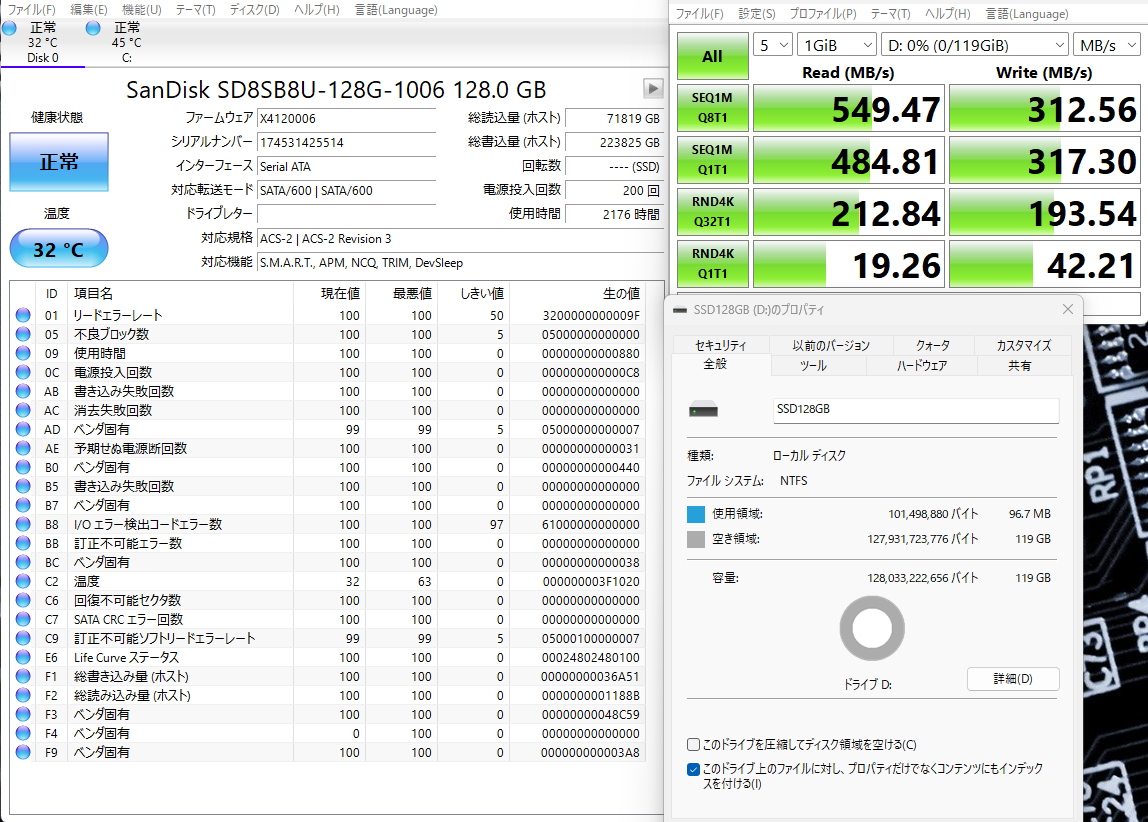
Task: Click the disk usage donut chart
Action: (872, 629)
